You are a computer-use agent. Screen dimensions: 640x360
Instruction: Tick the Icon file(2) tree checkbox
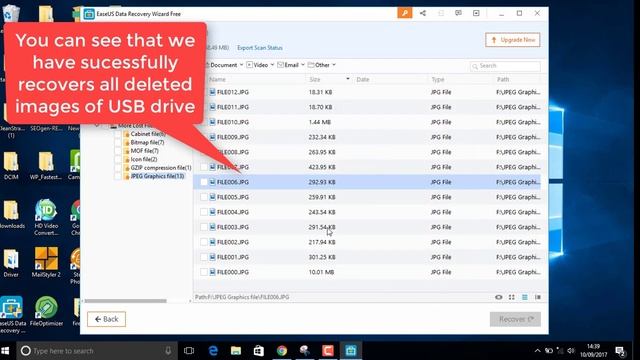(x=118, y=159)
